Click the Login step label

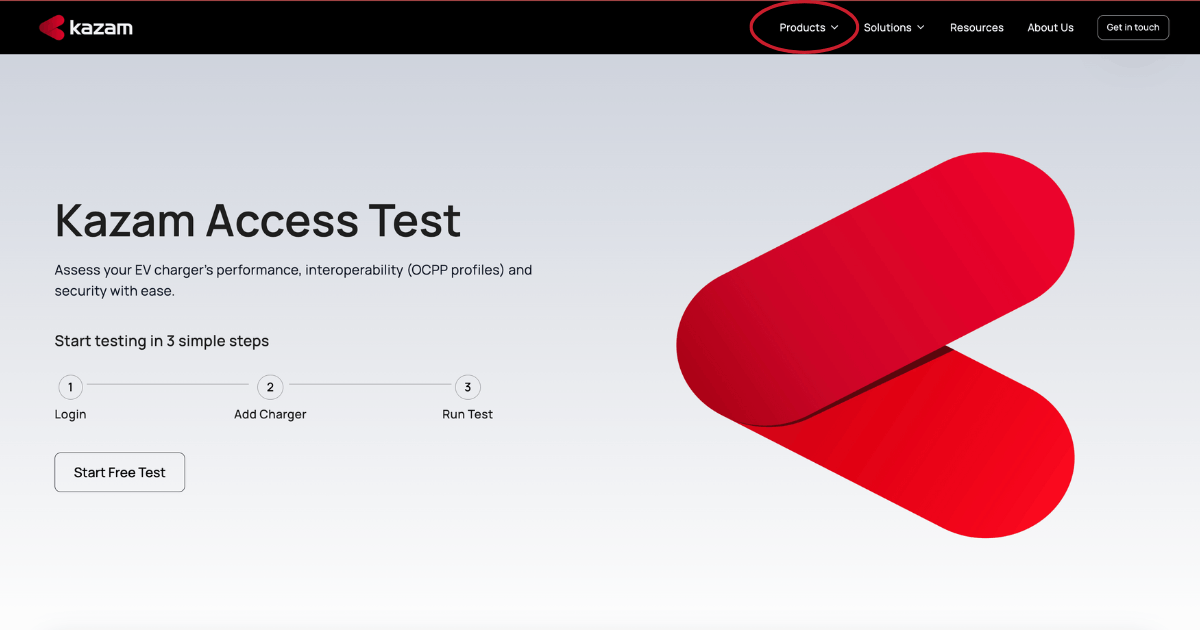70,414
